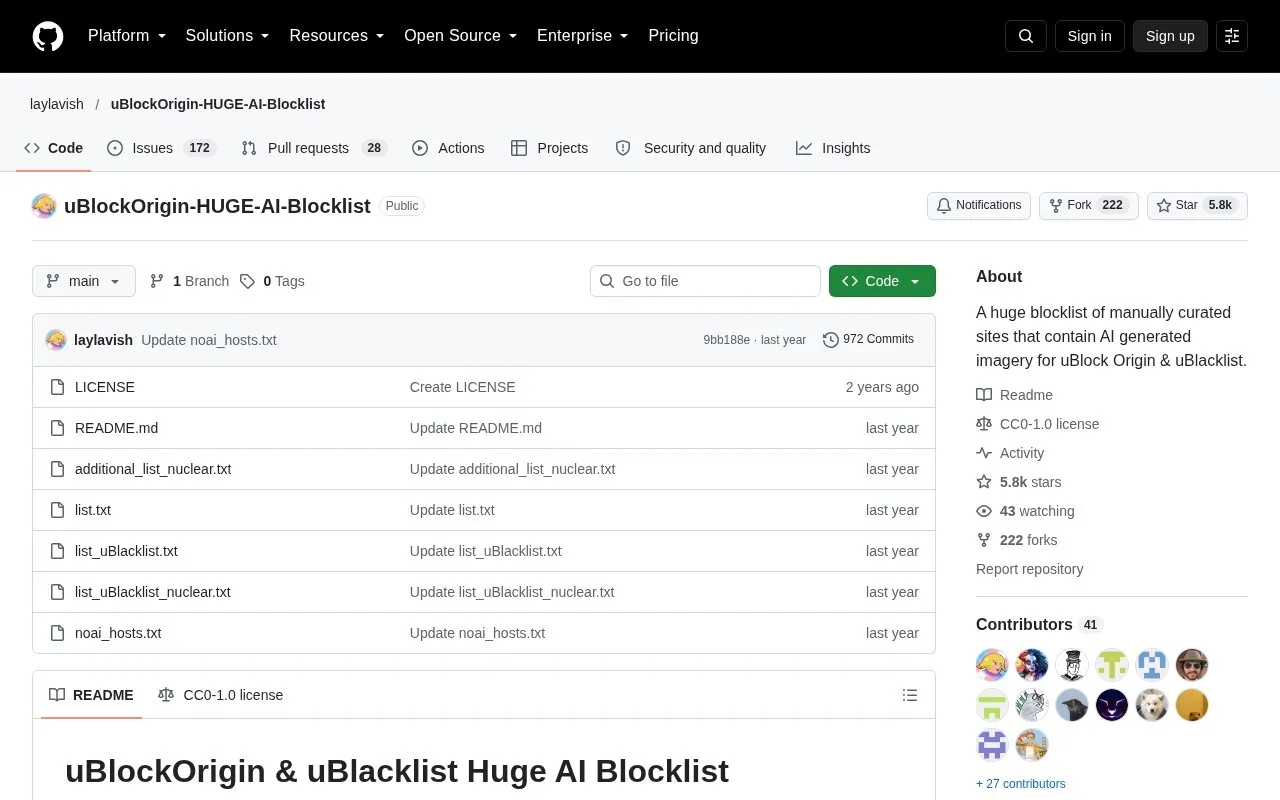Open the search magnifier button
Viewport: 1280px width, 800px height.
[1026, 36]
